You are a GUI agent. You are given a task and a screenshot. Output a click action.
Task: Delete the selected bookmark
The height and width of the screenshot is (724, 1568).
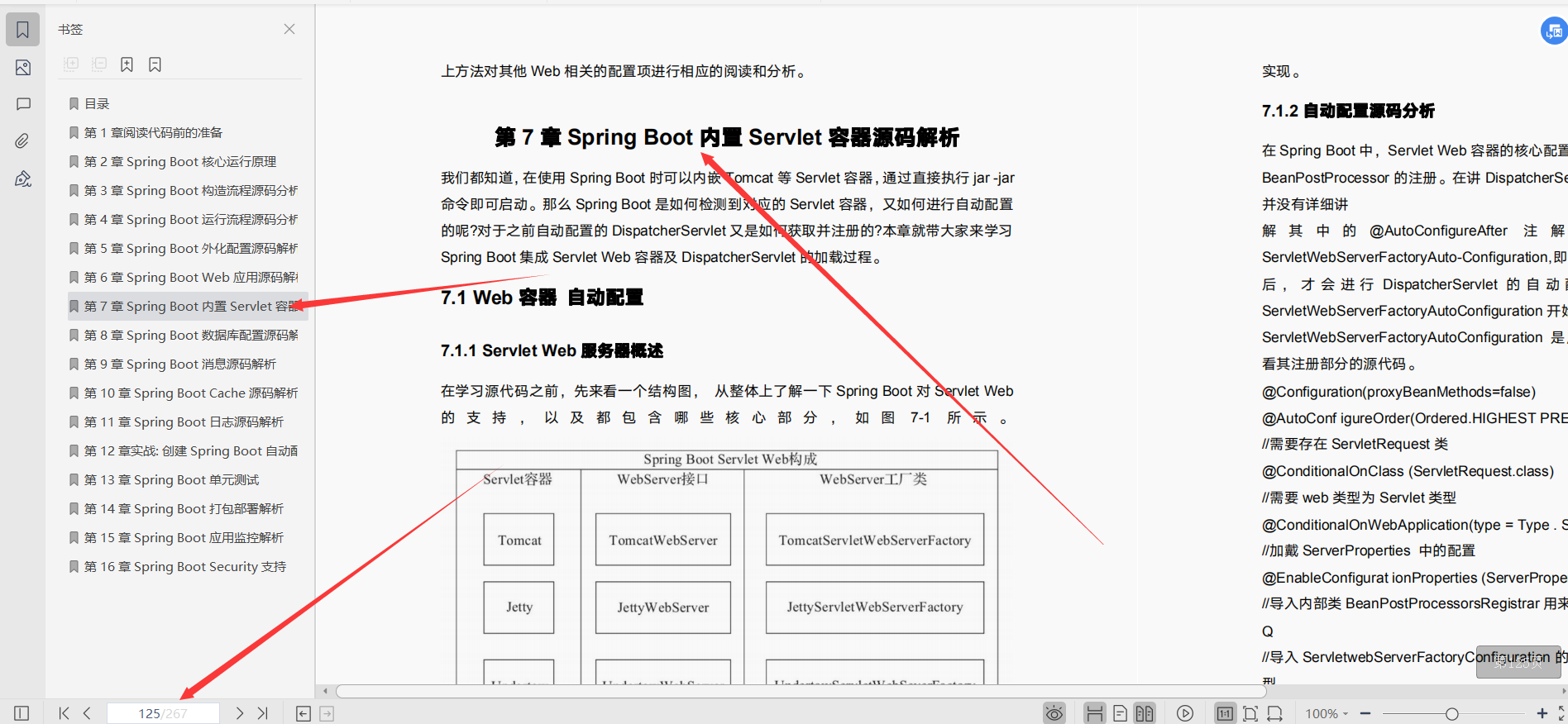pyautogui.click(x=155, y=64)
